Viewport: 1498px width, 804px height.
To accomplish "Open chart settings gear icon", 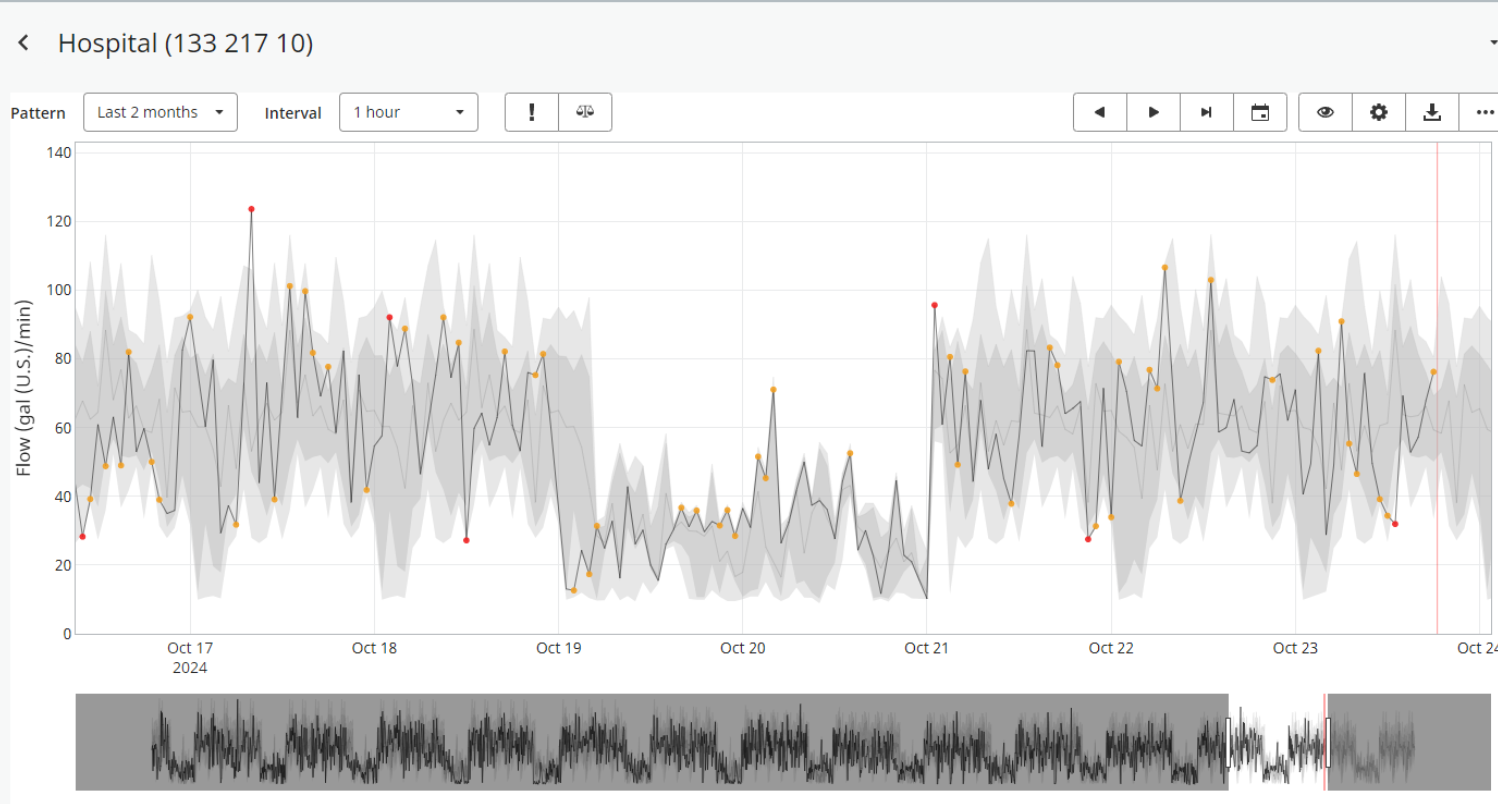I will point(1379,112).
